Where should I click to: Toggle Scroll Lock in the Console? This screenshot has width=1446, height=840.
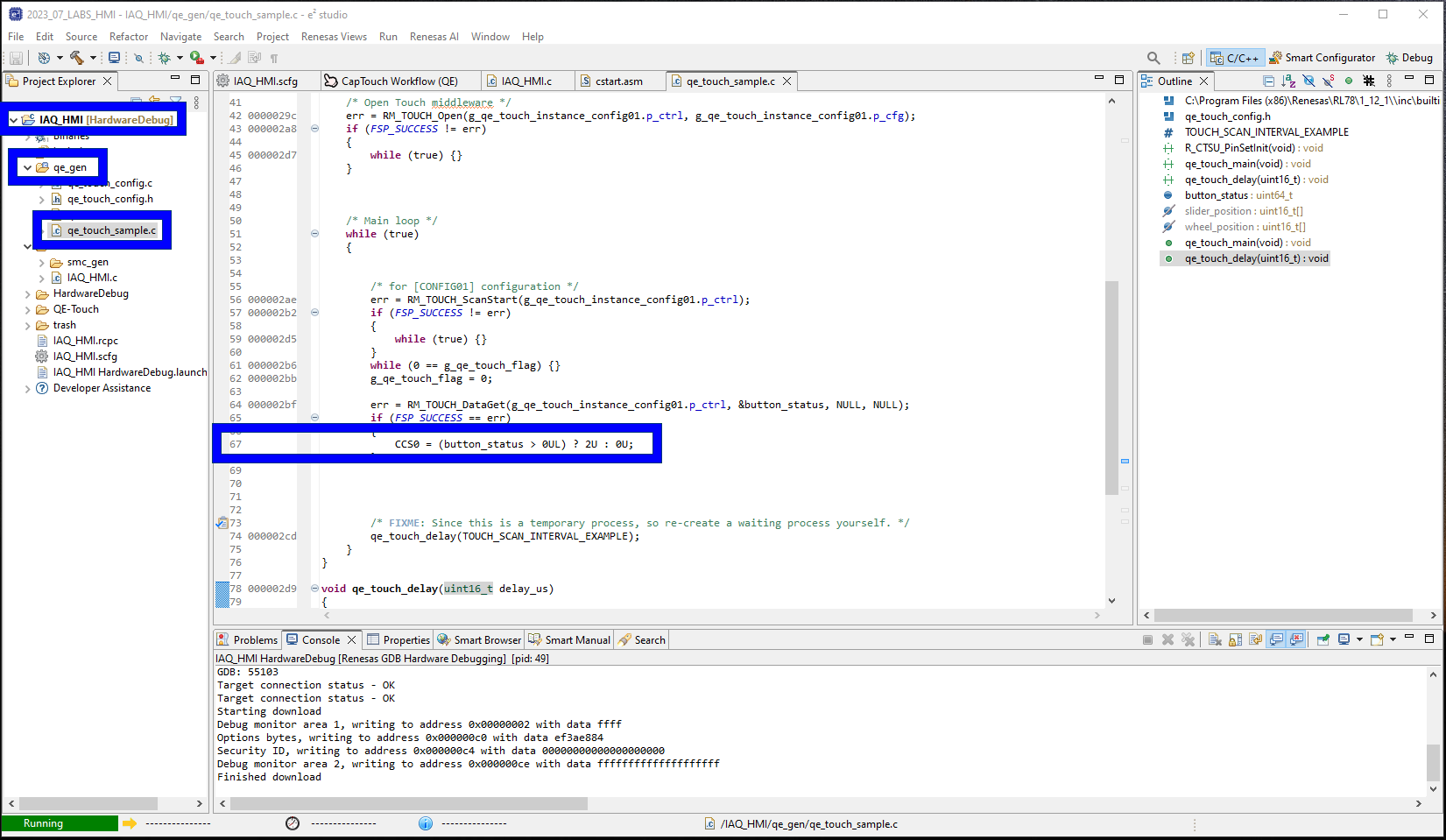tap(1234, 639)
